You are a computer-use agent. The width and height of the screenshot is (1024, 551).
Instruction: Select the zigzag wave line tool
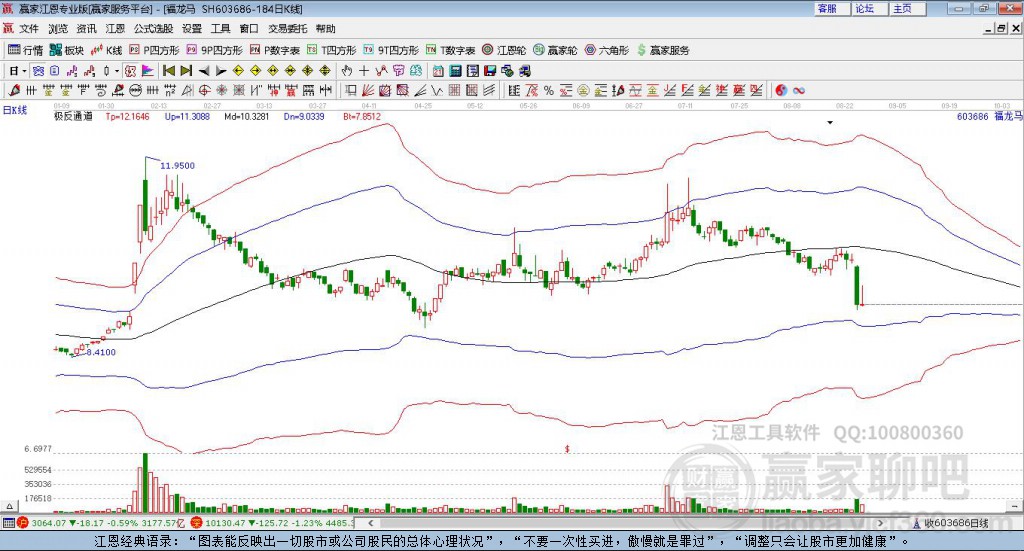tap(436, 90)
